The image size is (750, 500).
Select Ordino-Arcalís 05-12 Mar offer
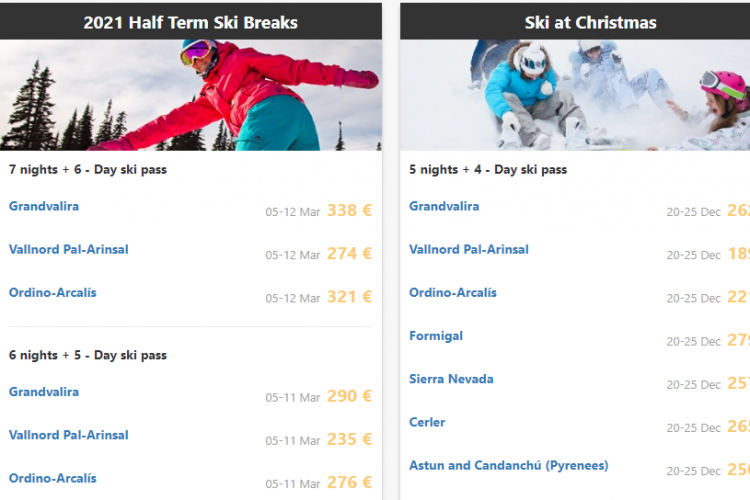[x=53, y=292]
